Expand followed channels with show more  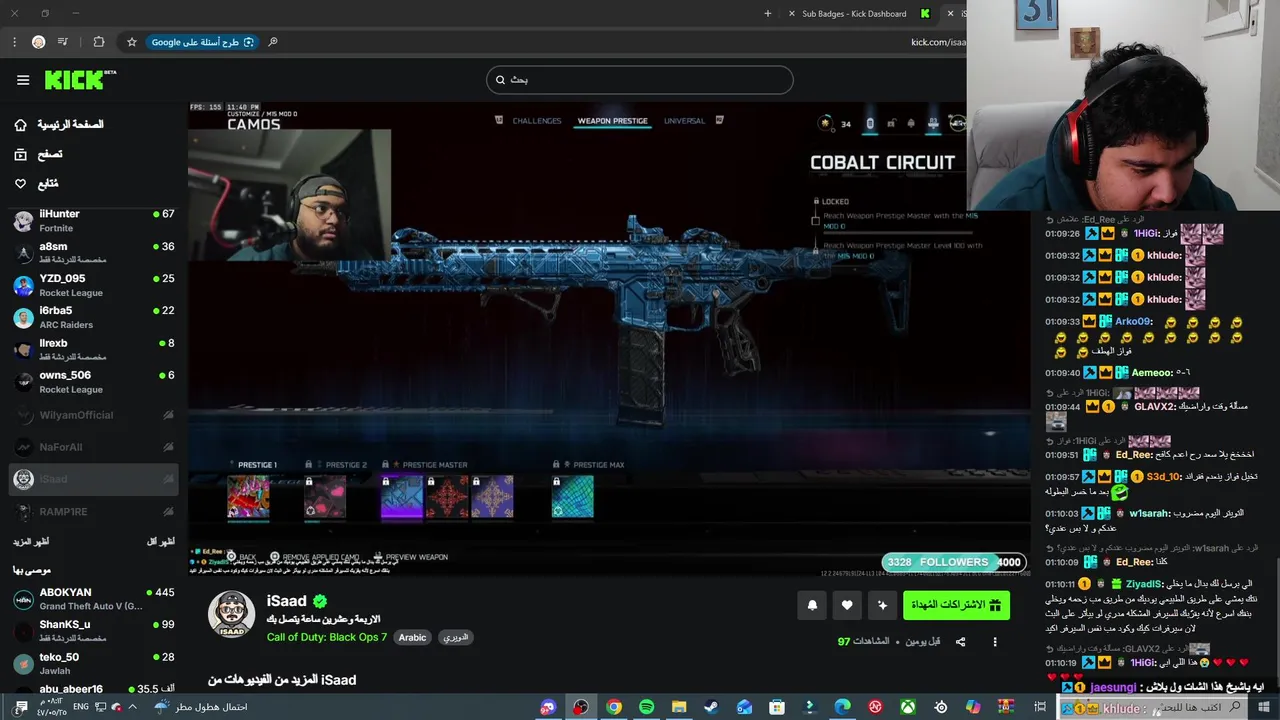31,541
